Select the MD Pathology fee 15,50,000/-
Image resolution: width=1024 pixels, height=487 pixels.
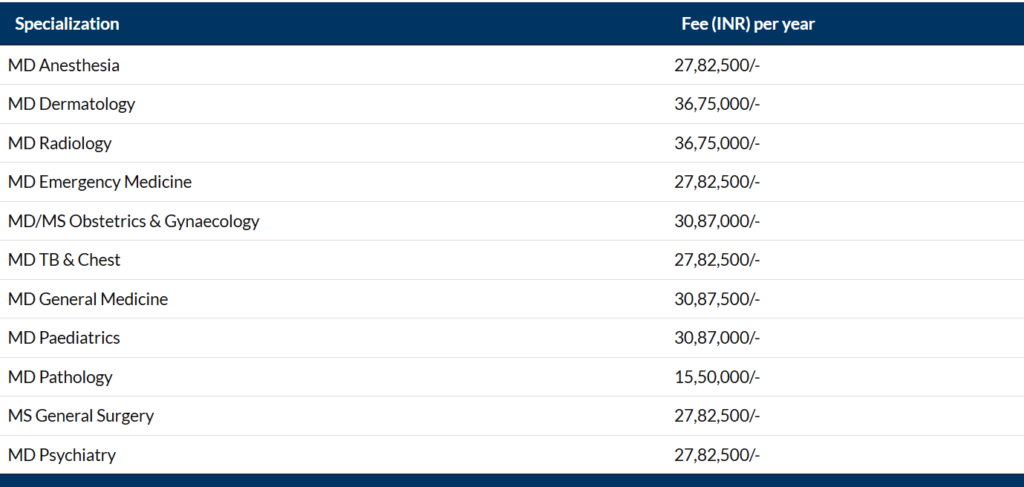(x=717, y=377)
